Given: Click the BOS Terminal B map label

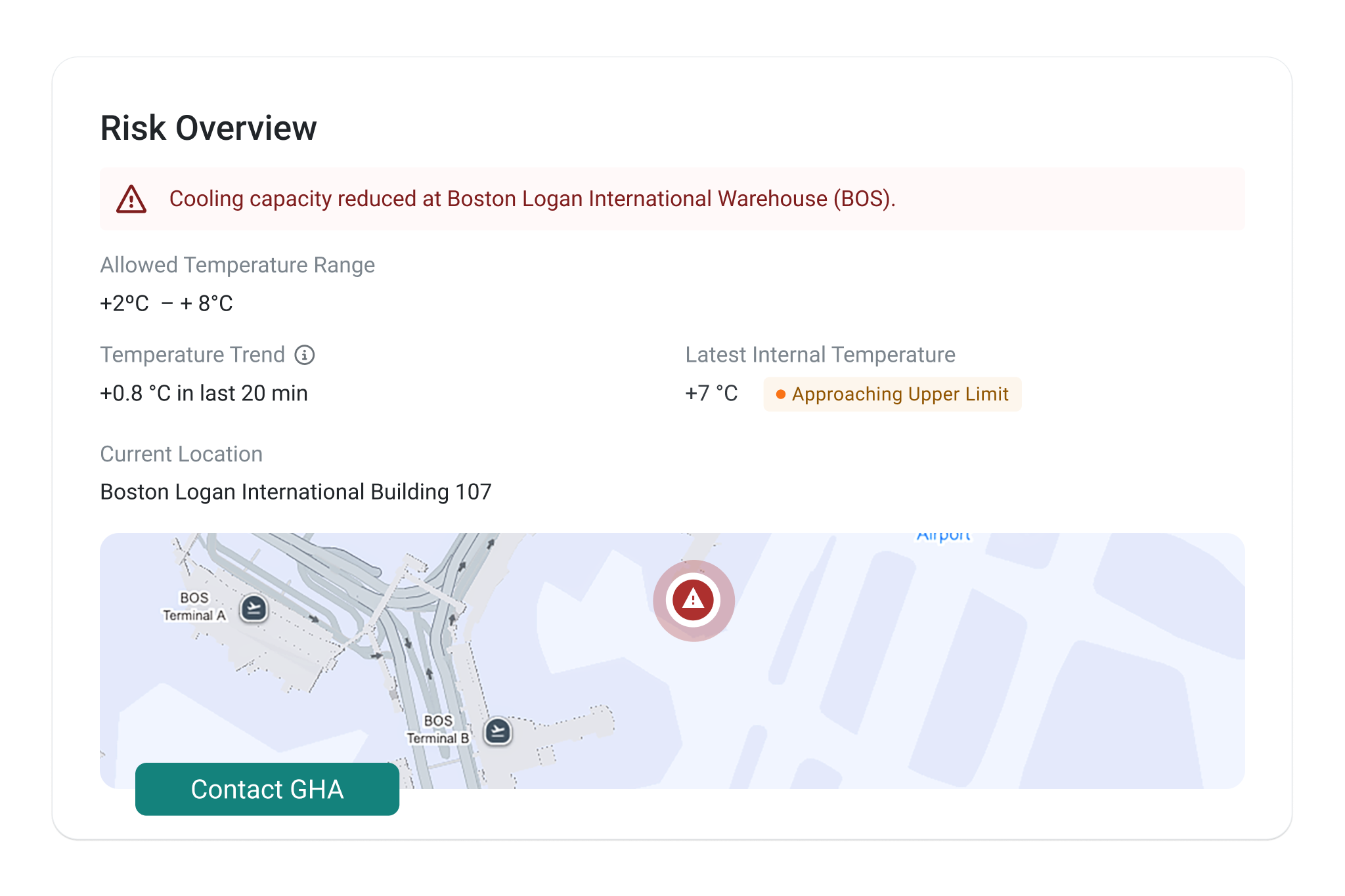Looking at the screenshot, I should tap(438, 729).
